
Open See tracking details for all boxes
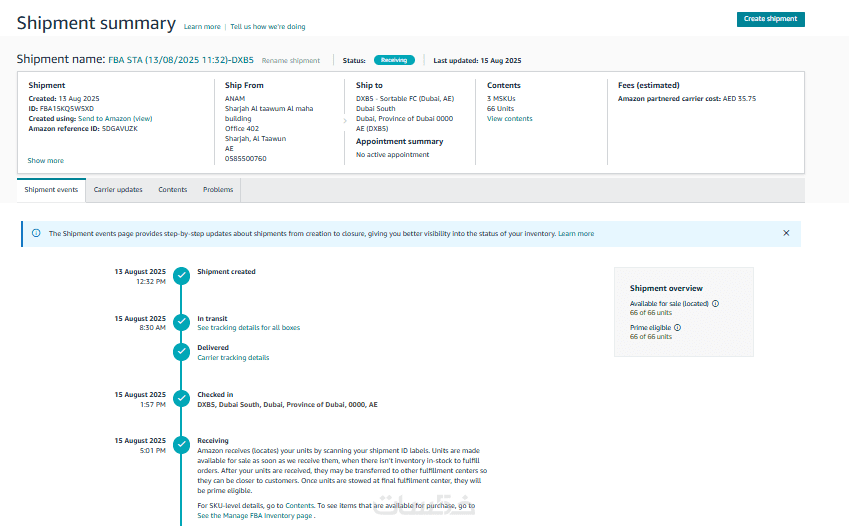pyautogui.click(x=249, y=328)
